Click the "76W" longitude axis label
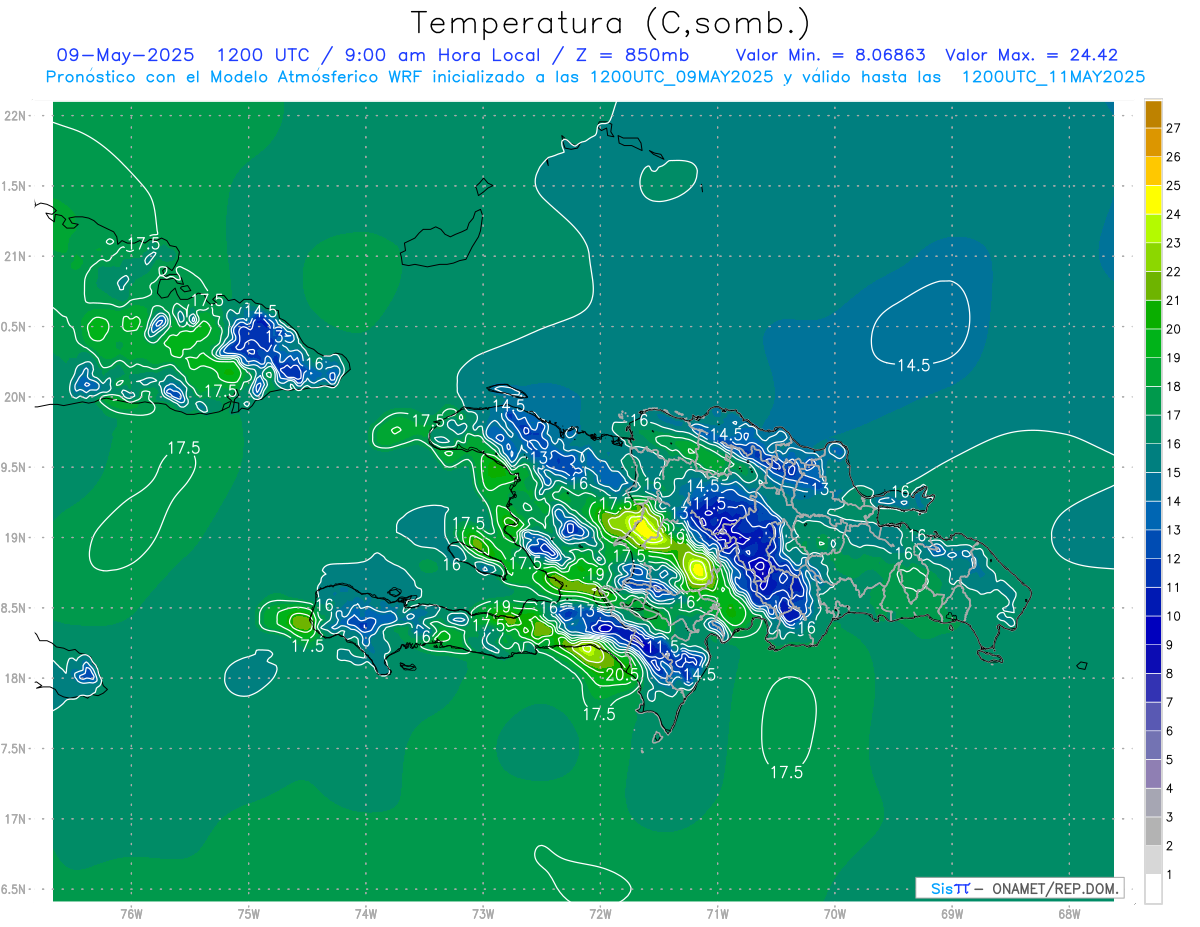Viewport: 1200px width, 927px height. pos(131,913)
